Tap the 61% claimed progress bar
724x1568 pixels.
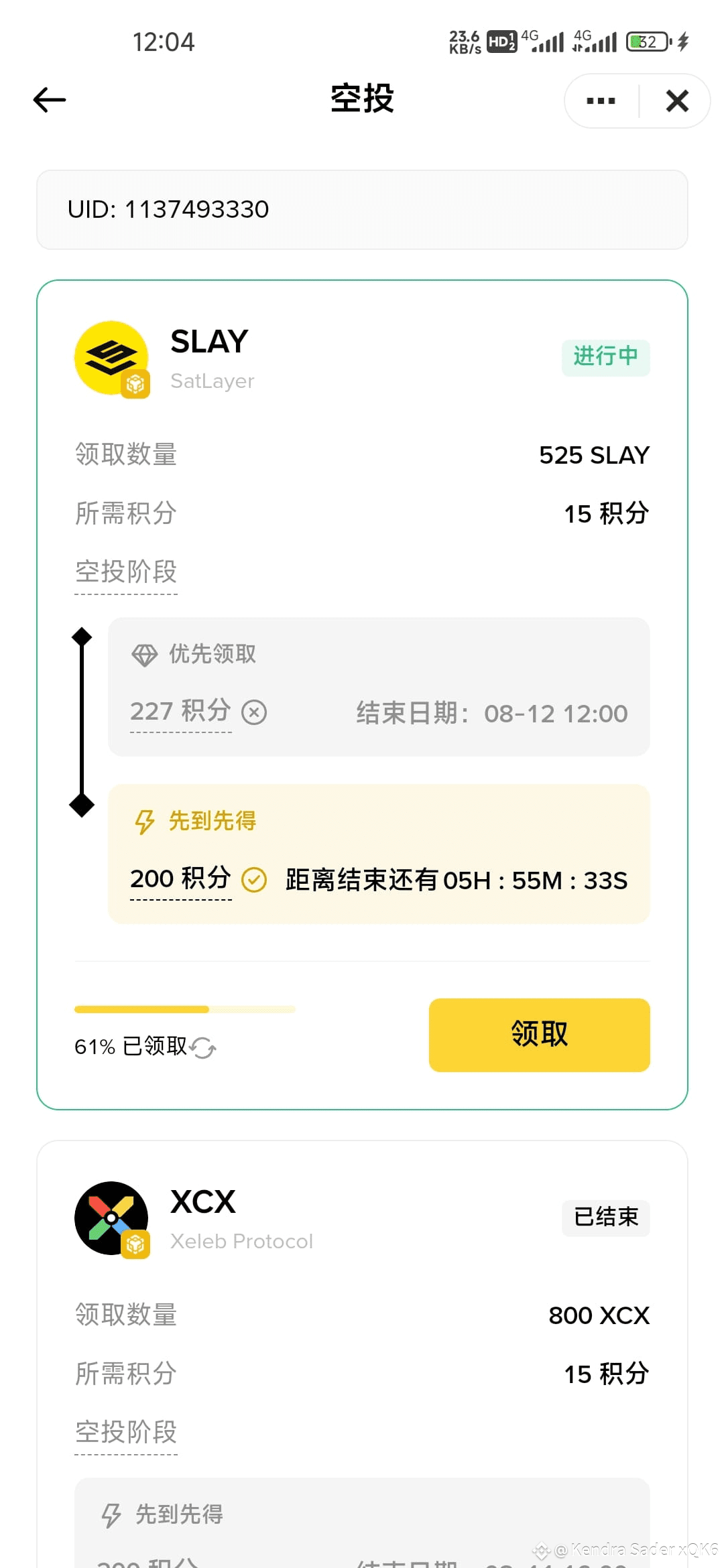point(185,1009)
